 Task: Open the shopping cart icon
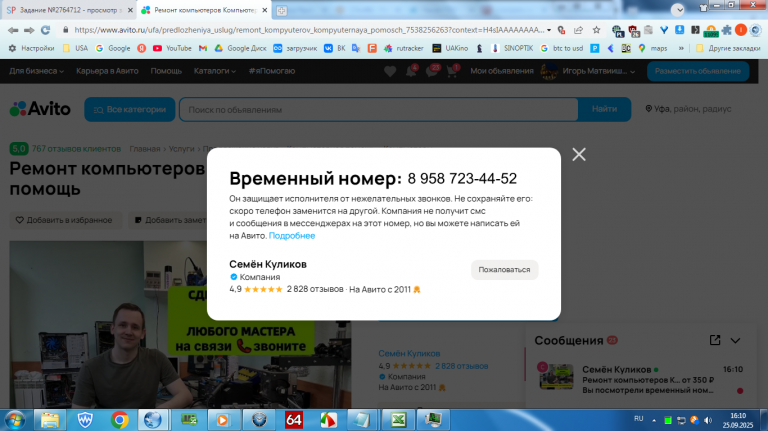(x=453, y=72)
